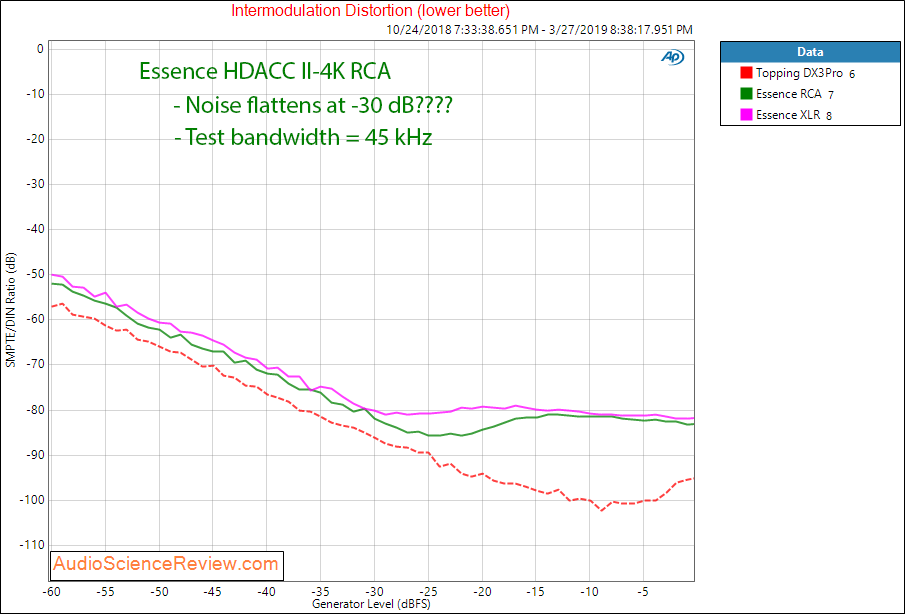Click the number 8 beside Essence XLR

(829, 116)
